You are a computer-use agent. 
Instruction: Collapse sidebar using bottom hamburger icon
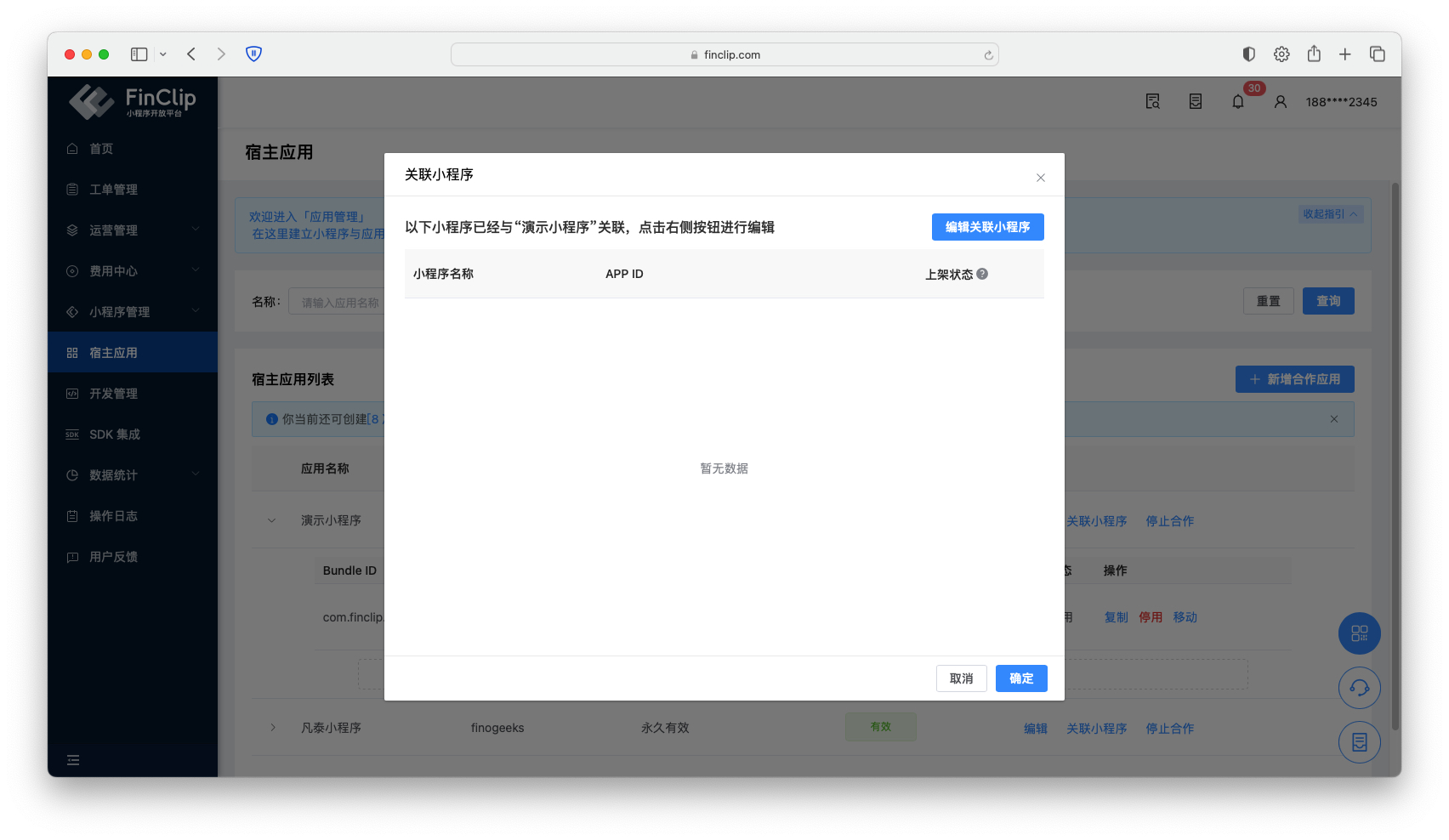(x=73, y=760)
